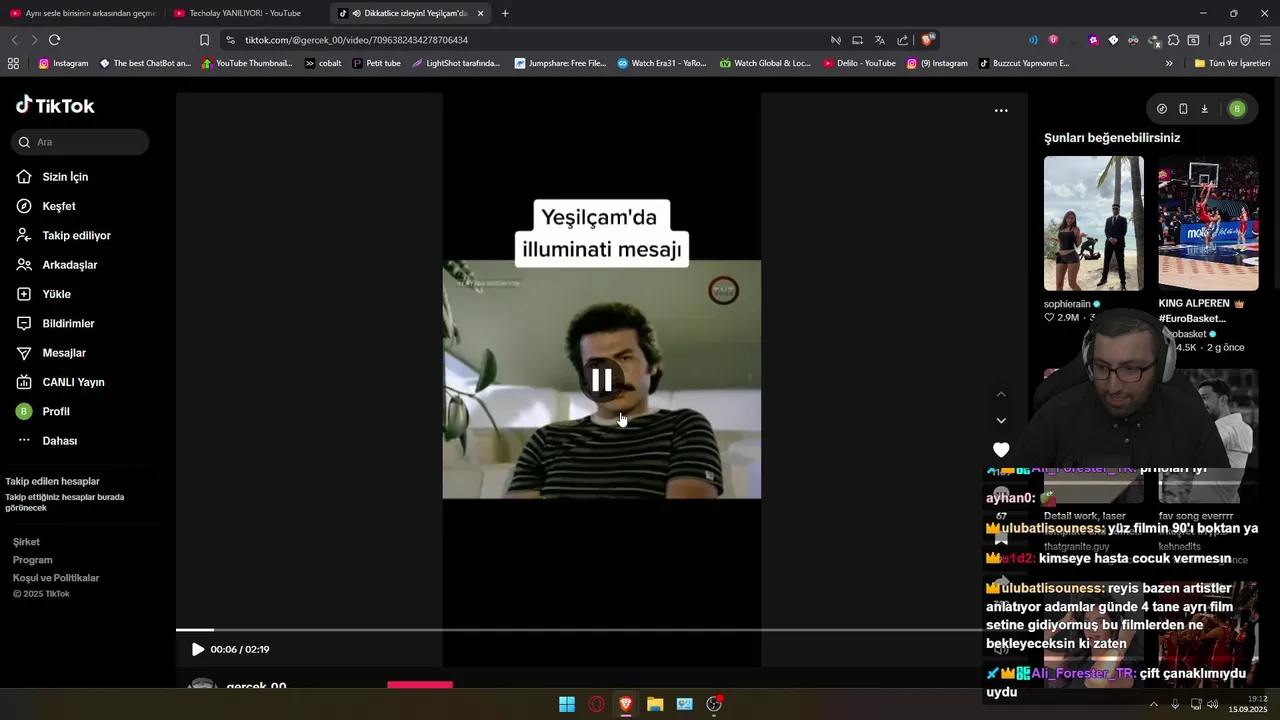
Task: Click the translate page icon
Action: [880, 40]
